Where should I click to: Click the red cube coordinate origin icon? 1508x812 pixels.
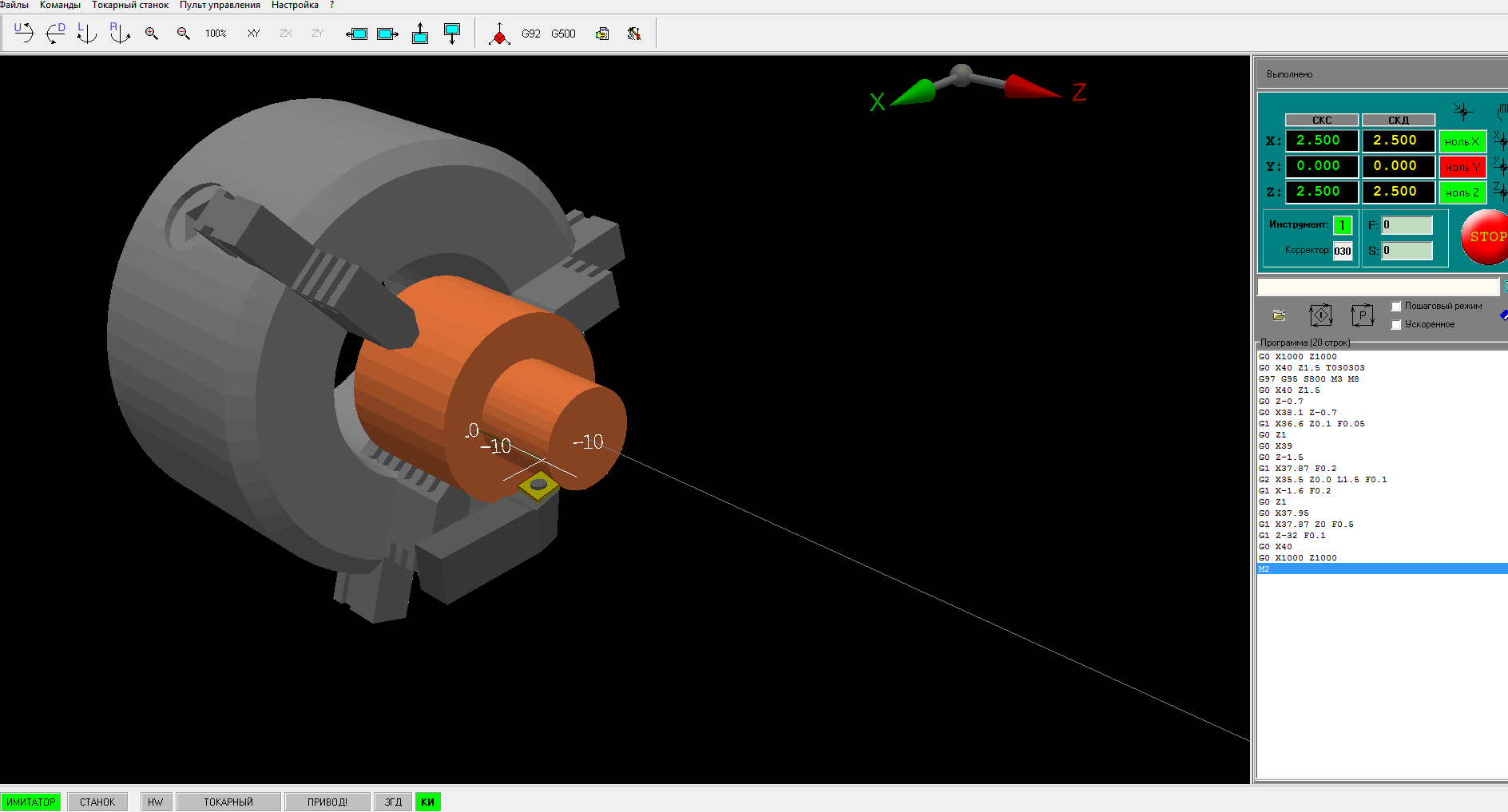tap(499, 34)
